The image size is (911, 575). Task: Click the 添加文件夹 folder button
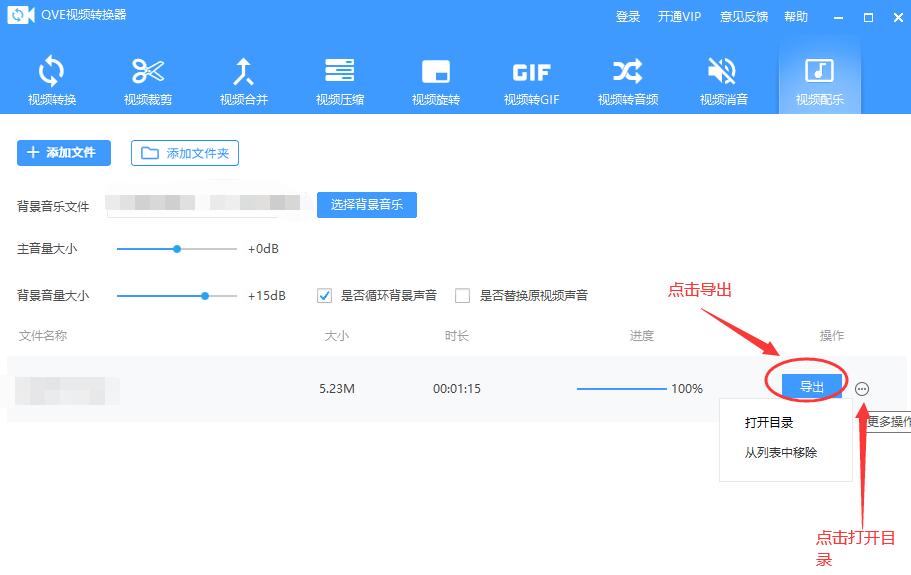(185, 153)
